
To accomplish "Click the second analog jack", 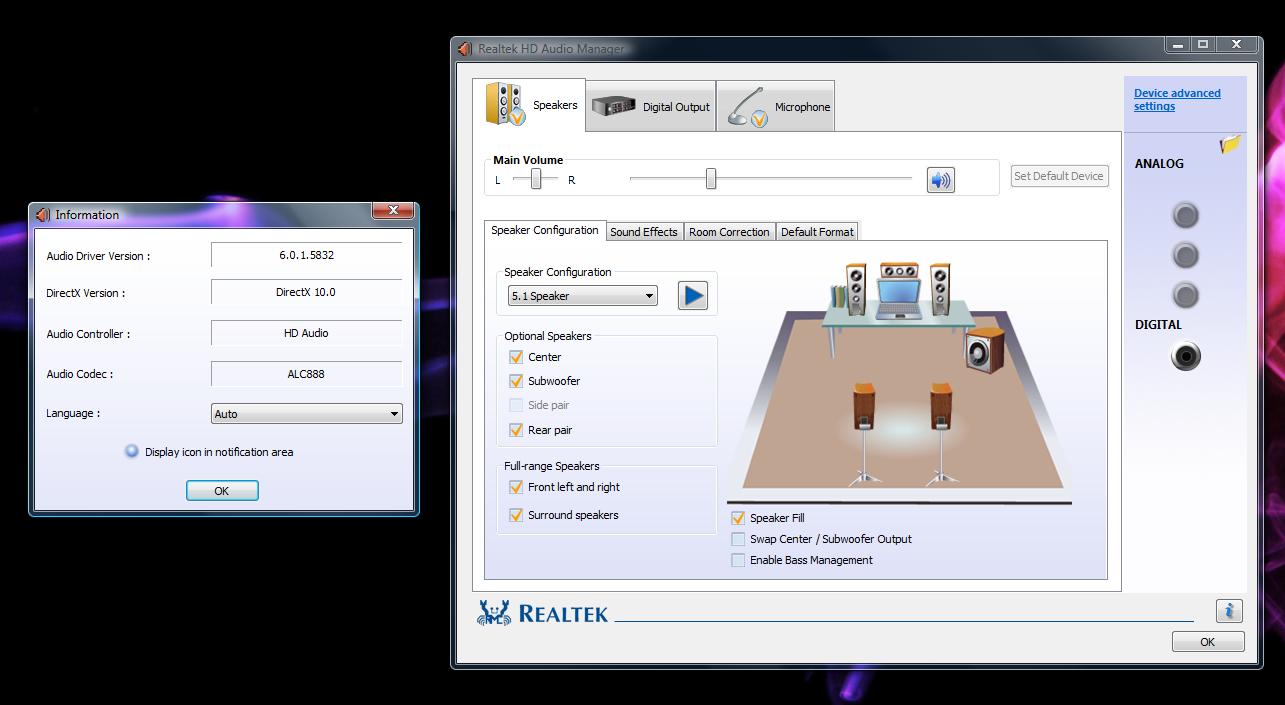I will pos(1185,255).
